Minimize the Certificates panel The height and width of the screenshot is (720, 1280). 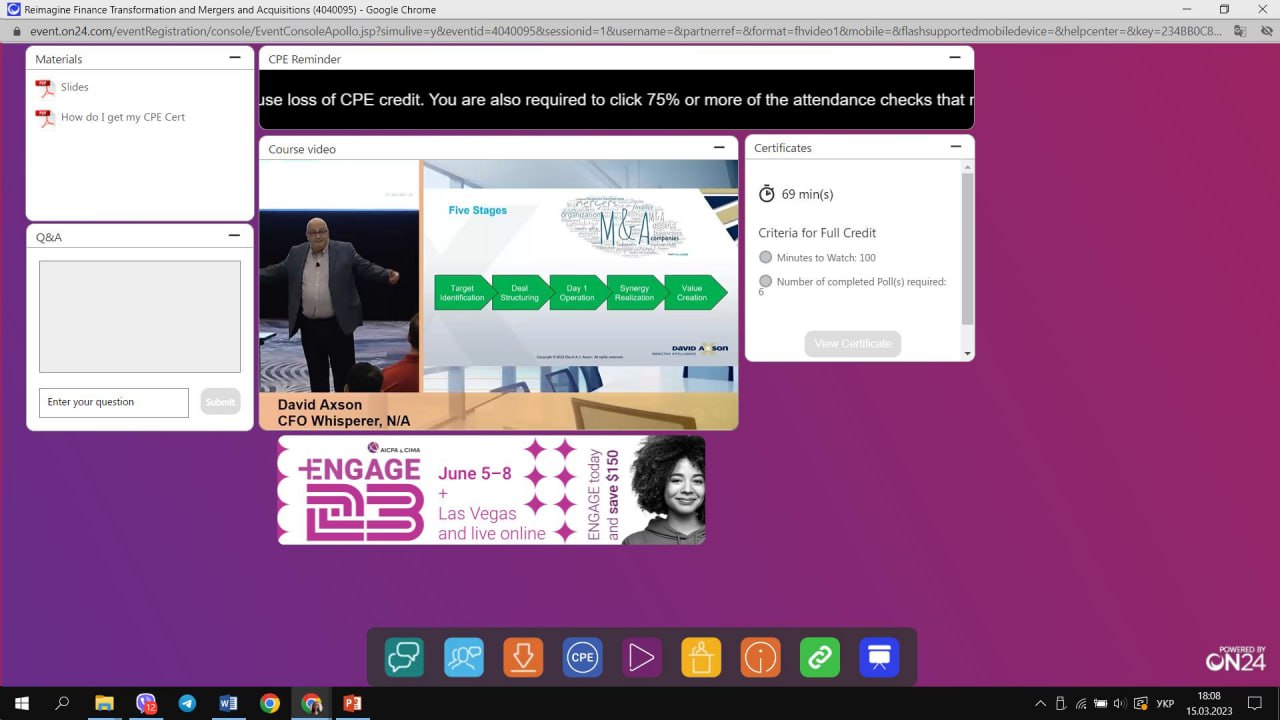coord(955,147)
